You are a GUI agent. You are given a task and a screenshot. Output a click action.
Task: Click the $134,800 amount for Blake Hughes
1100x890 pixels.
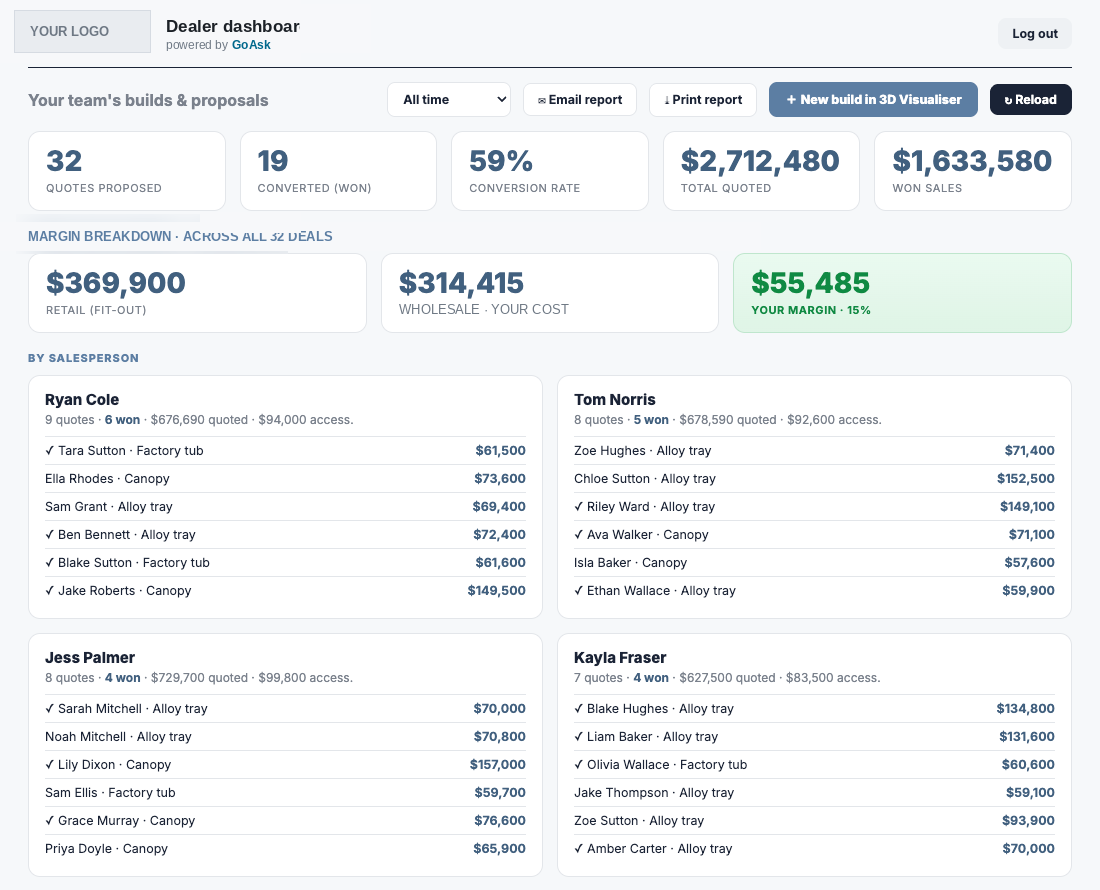(1026, 709)
